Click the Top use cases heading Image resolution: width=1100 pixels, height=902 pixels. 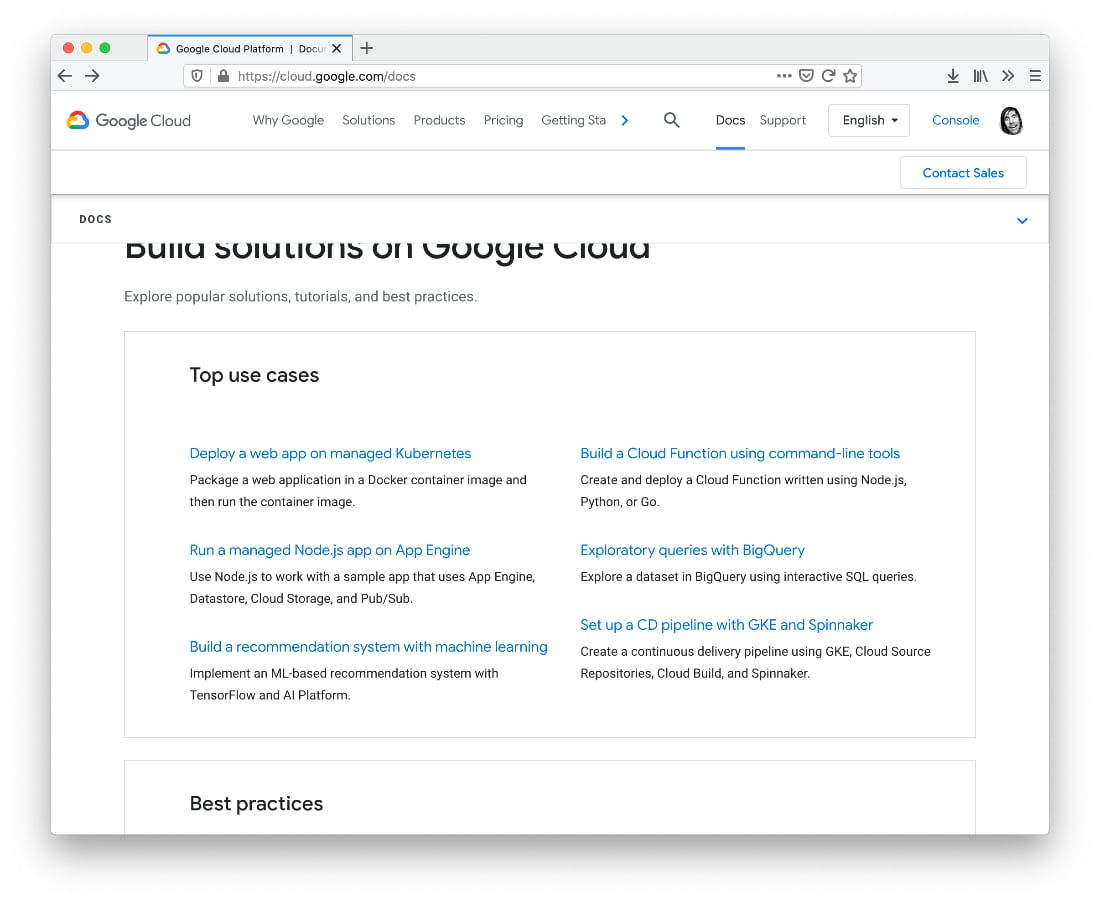254,375
